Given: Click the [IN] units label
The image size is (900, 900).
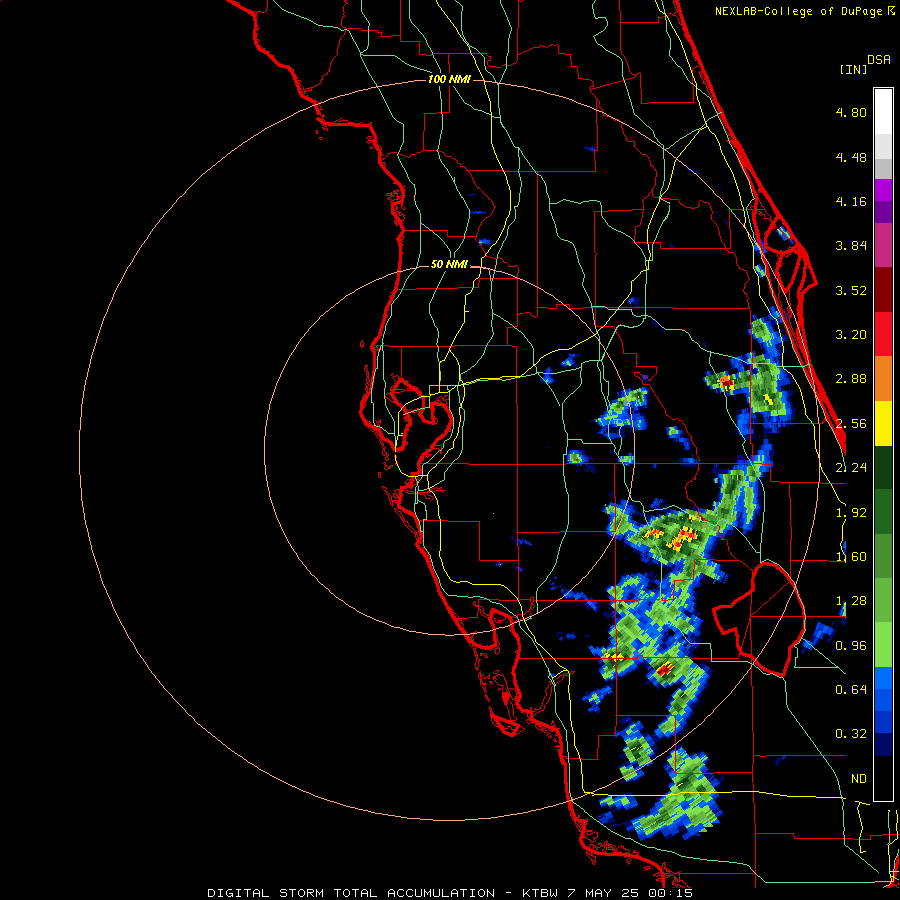Looking at the screenshot, I should point(853,69).
